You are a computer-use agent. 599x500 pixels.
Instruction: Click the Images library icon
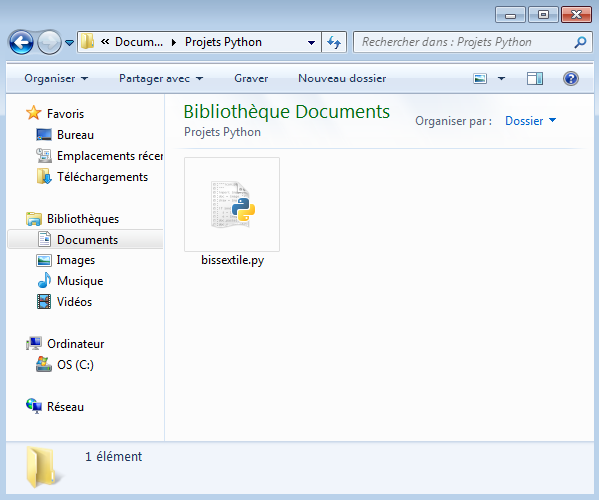click(x=44, y=261)
